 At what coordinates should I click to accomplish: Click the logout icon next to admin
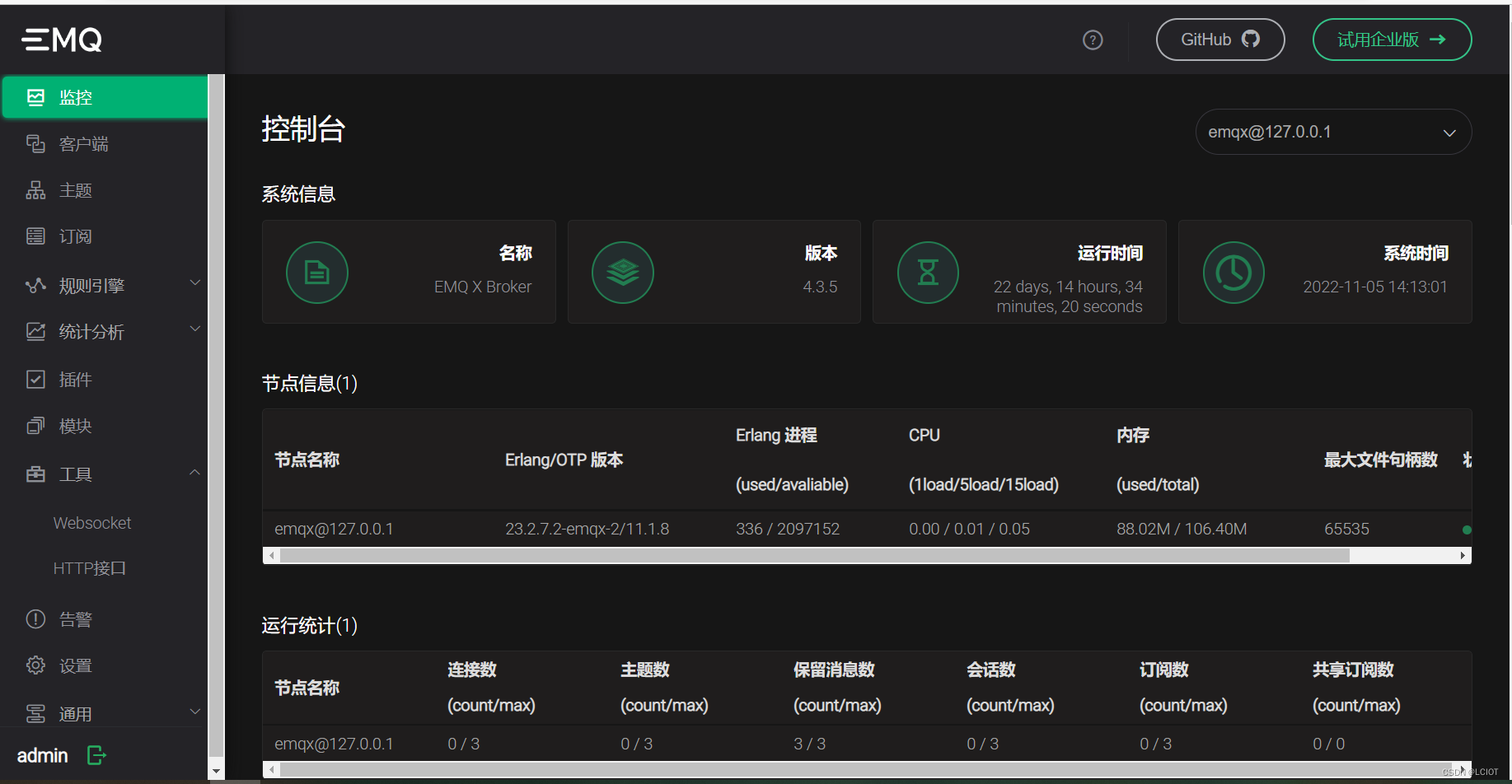point(96,755)
